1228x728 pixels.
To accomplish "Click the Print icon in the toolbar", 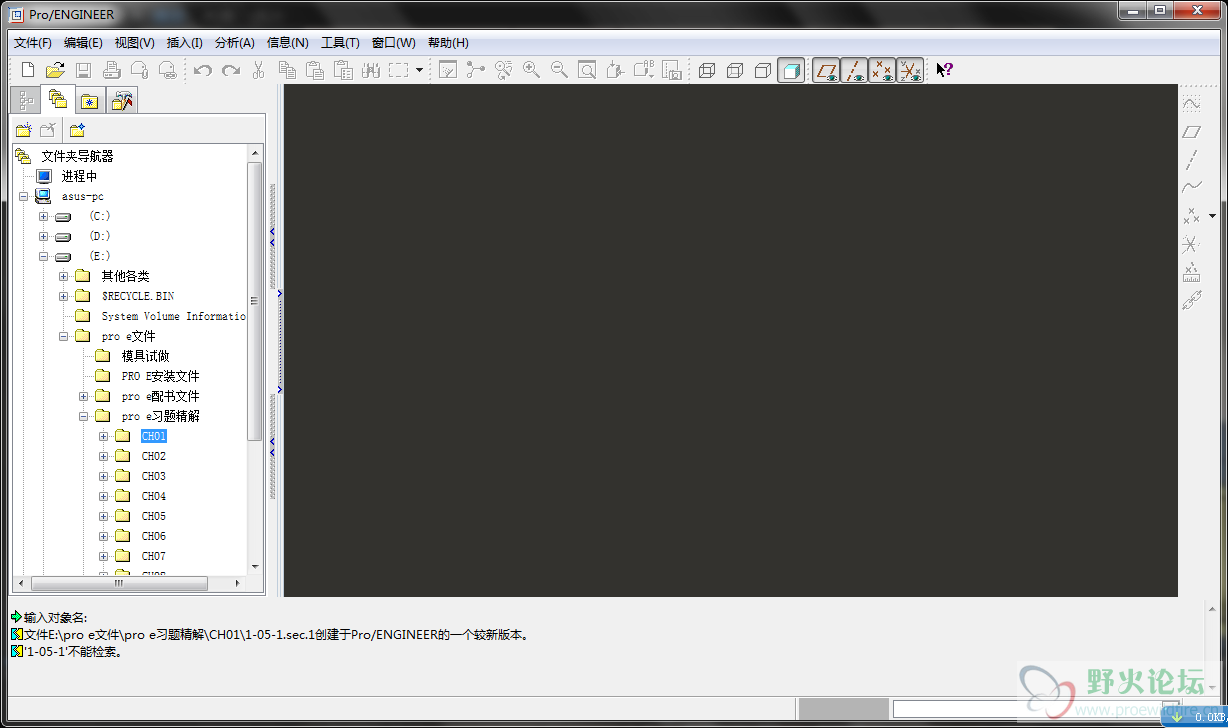I will coord(111,70).
